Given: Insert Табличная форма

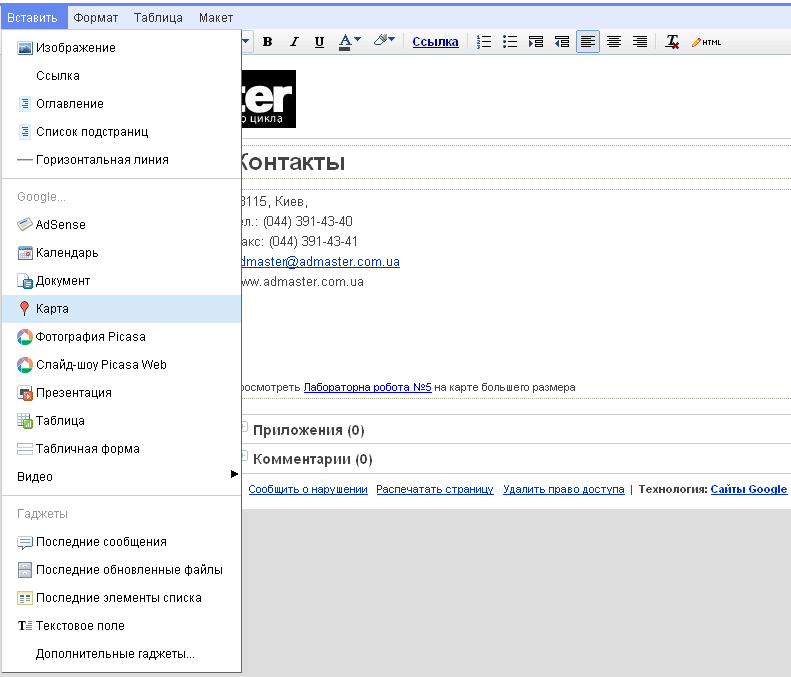Looking at the screenshot, I should [x=121, y=448].
